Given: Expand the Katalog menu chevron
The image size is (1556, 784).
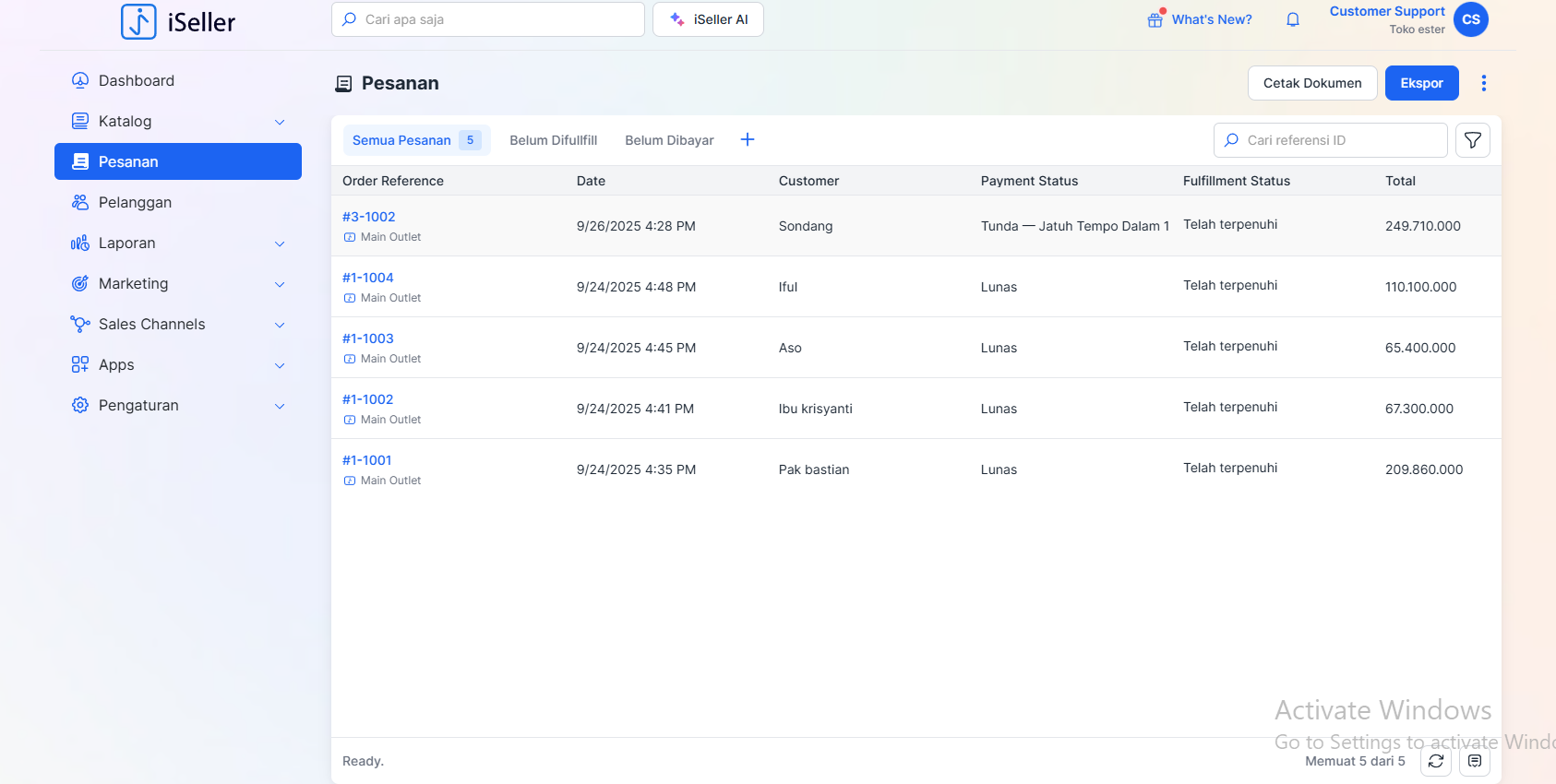Looking at the screenshot, I should (x=280, y=122).
